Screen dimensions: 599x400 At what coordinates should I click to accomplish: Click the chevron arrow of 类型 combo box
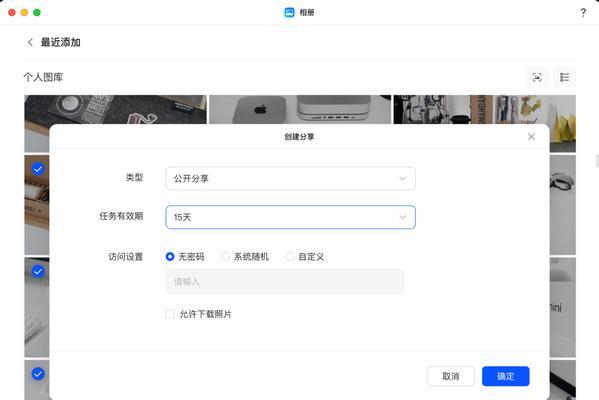click(402, 178)
